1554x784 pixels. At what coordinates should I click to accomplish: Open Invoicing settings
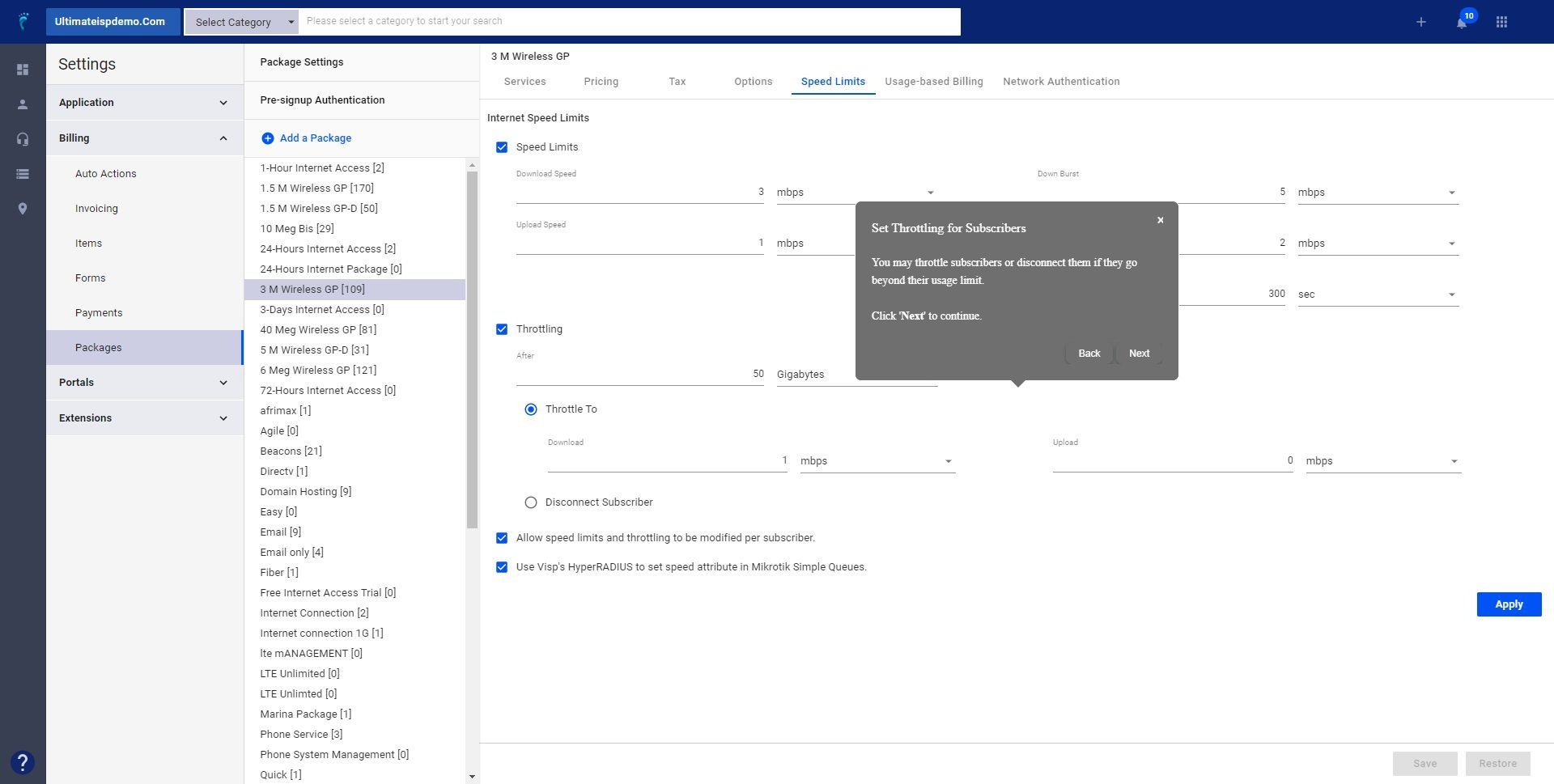(x=145, y=209)
